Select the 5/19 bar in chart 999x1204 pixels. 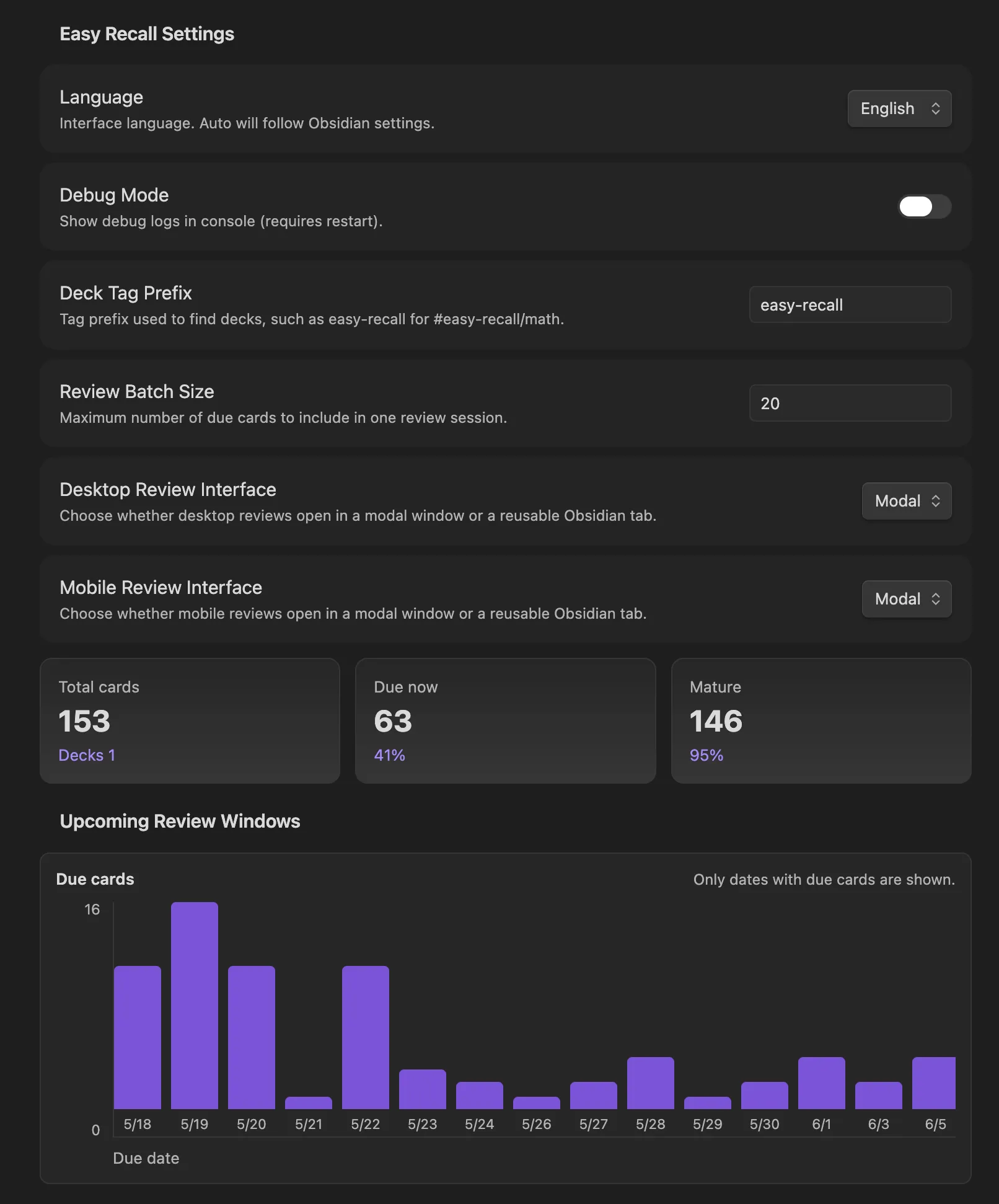195,1006
